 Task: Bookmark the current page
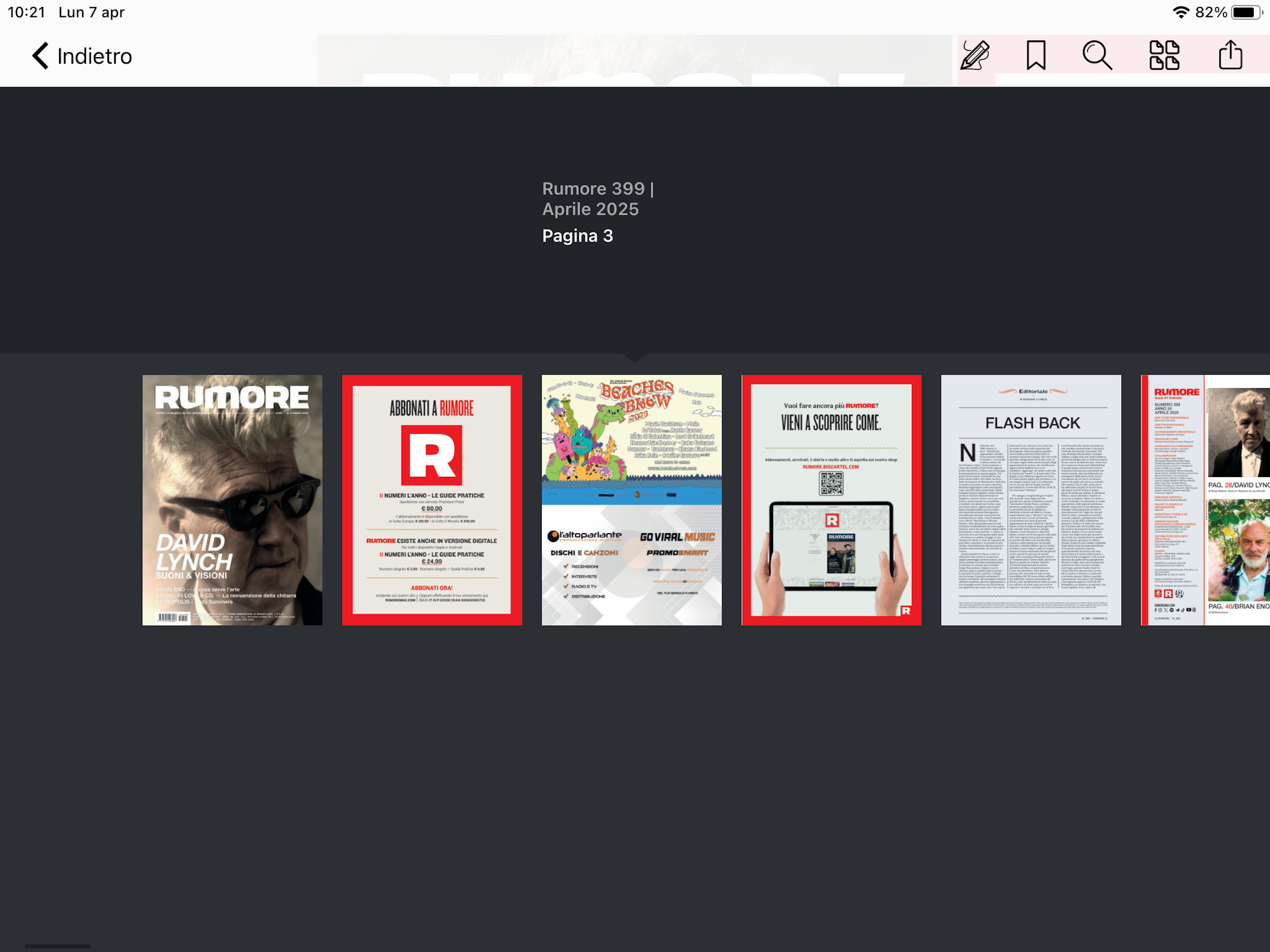(x=1036, y=55)
